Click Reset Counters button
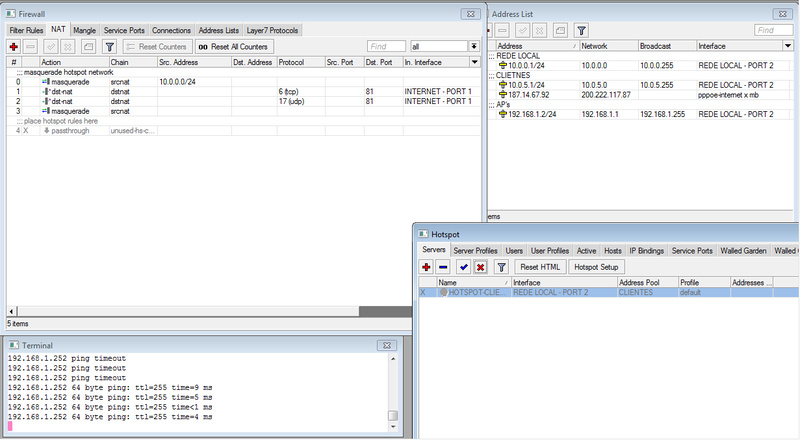 [157, 47]
